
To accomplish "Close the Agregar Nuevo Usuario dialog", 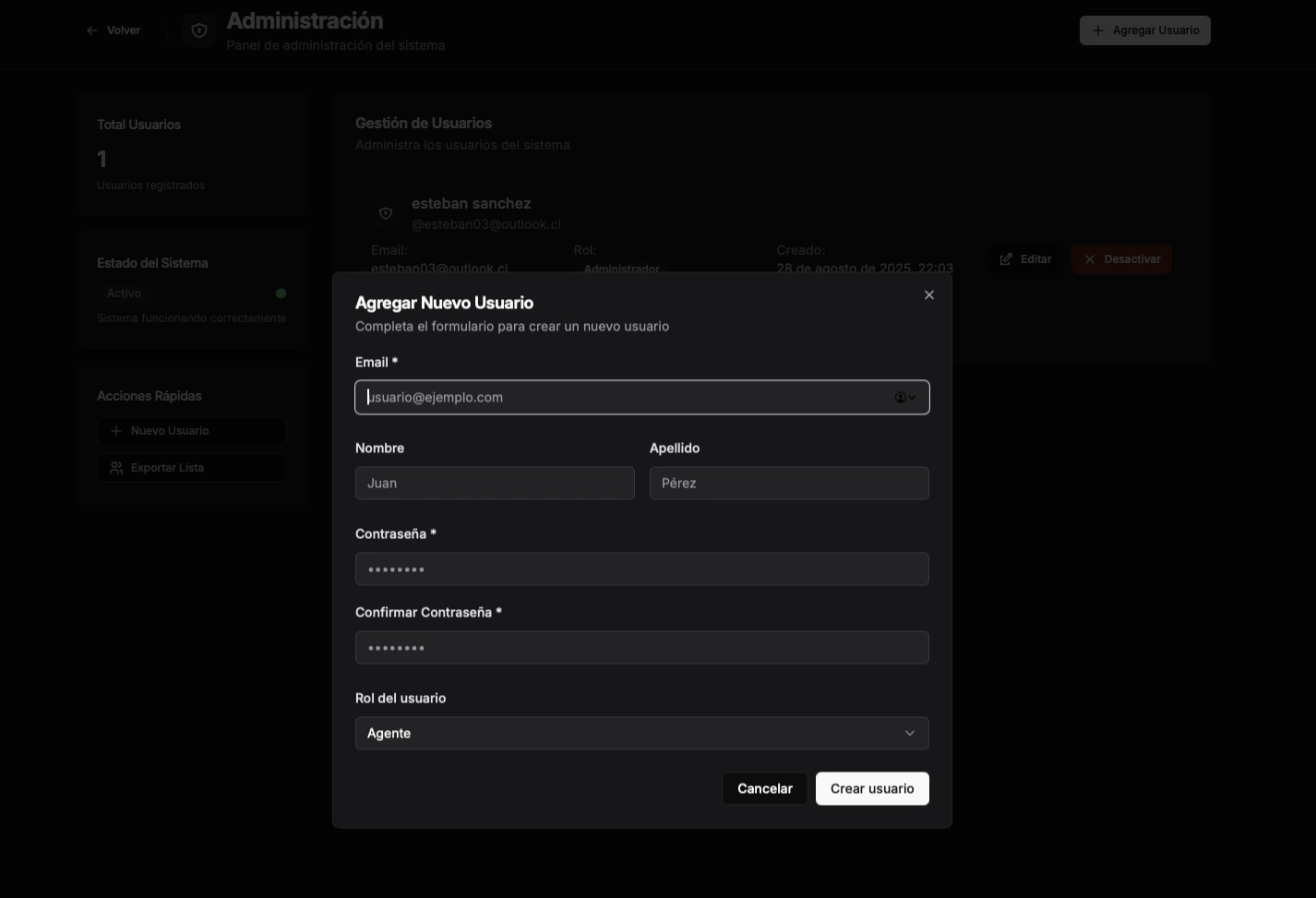I will pyautogui.click(x=928, y=294).
